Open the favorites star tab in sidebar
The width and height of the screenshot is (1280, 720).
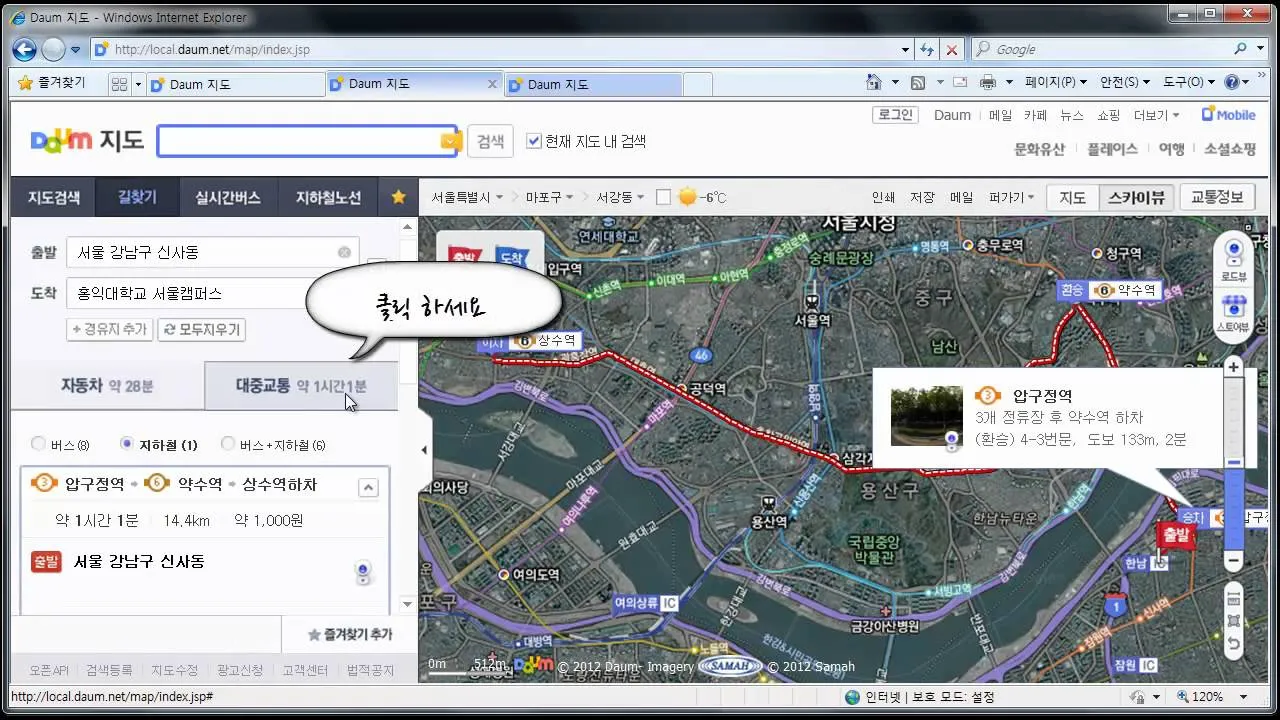click(398, 197)
